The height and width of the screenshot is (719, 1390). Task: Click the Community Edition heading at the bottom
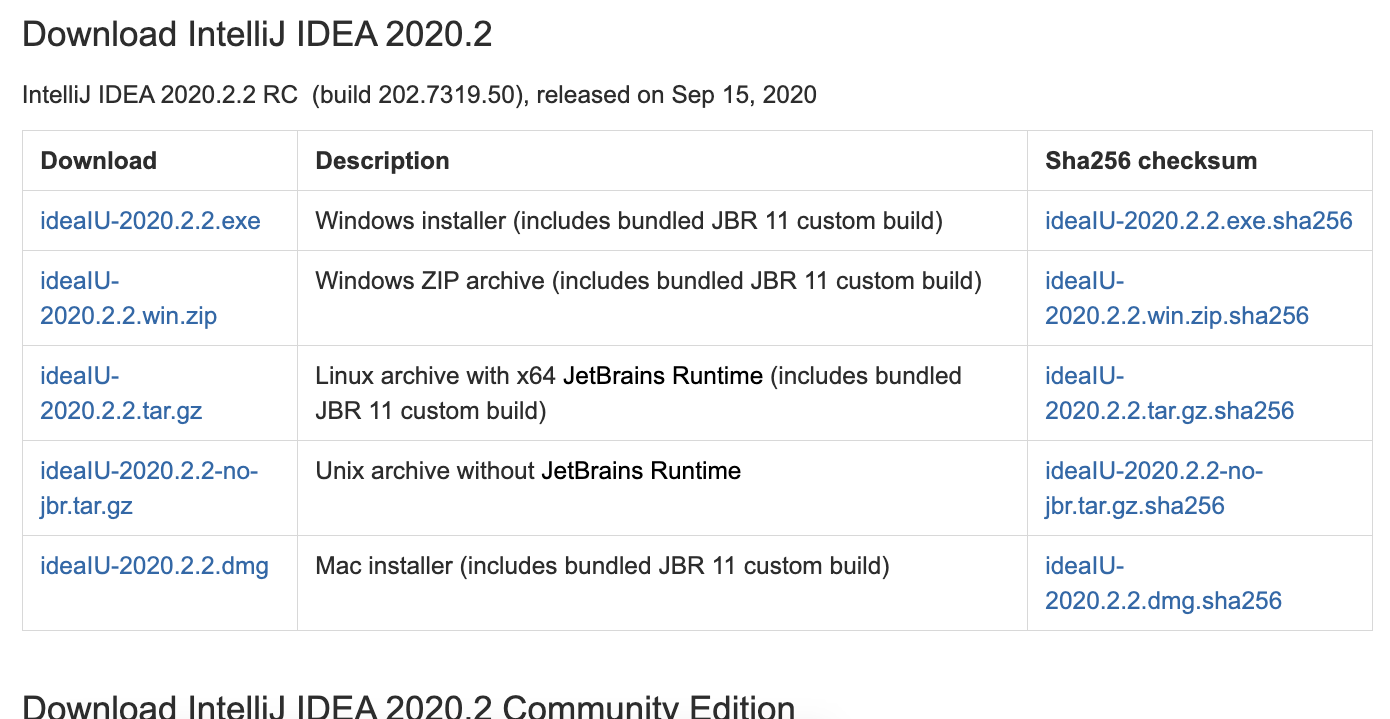tap(408, 706)
